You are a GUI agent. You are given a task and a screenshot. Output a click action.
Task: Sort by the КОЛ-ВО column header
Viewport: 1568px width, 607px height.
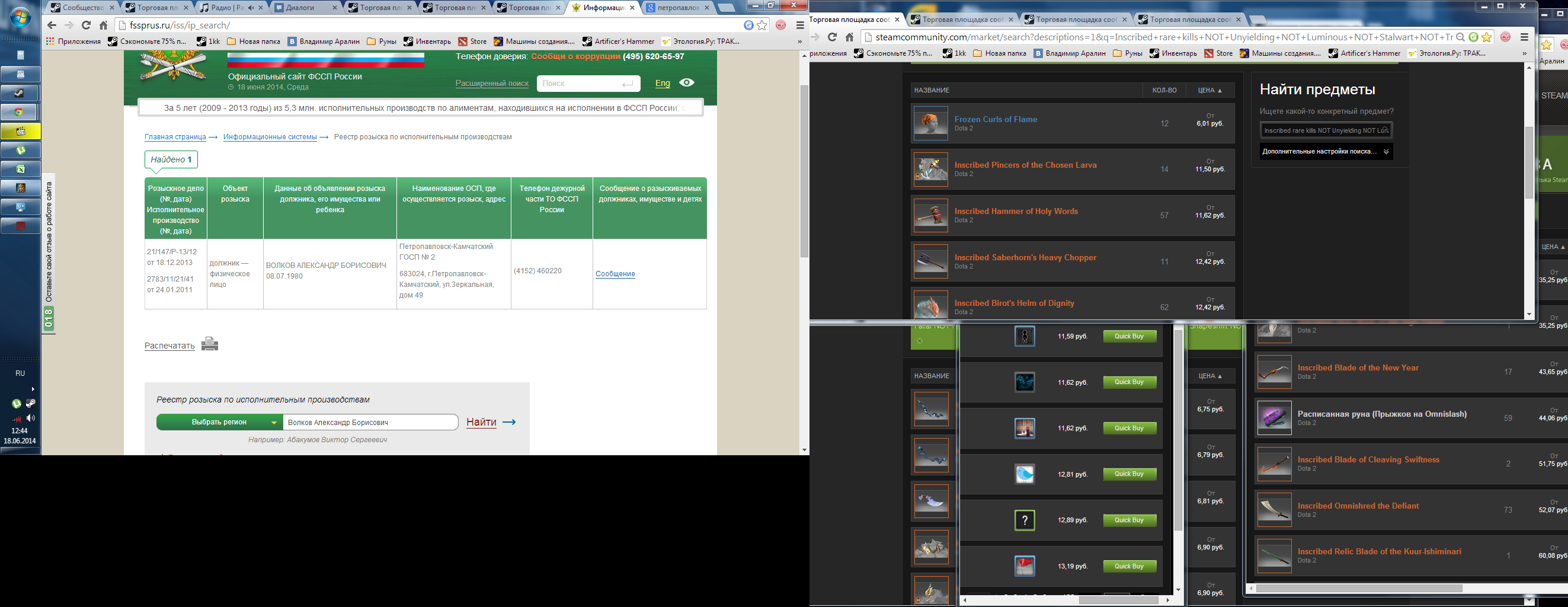pos(1164,90)
